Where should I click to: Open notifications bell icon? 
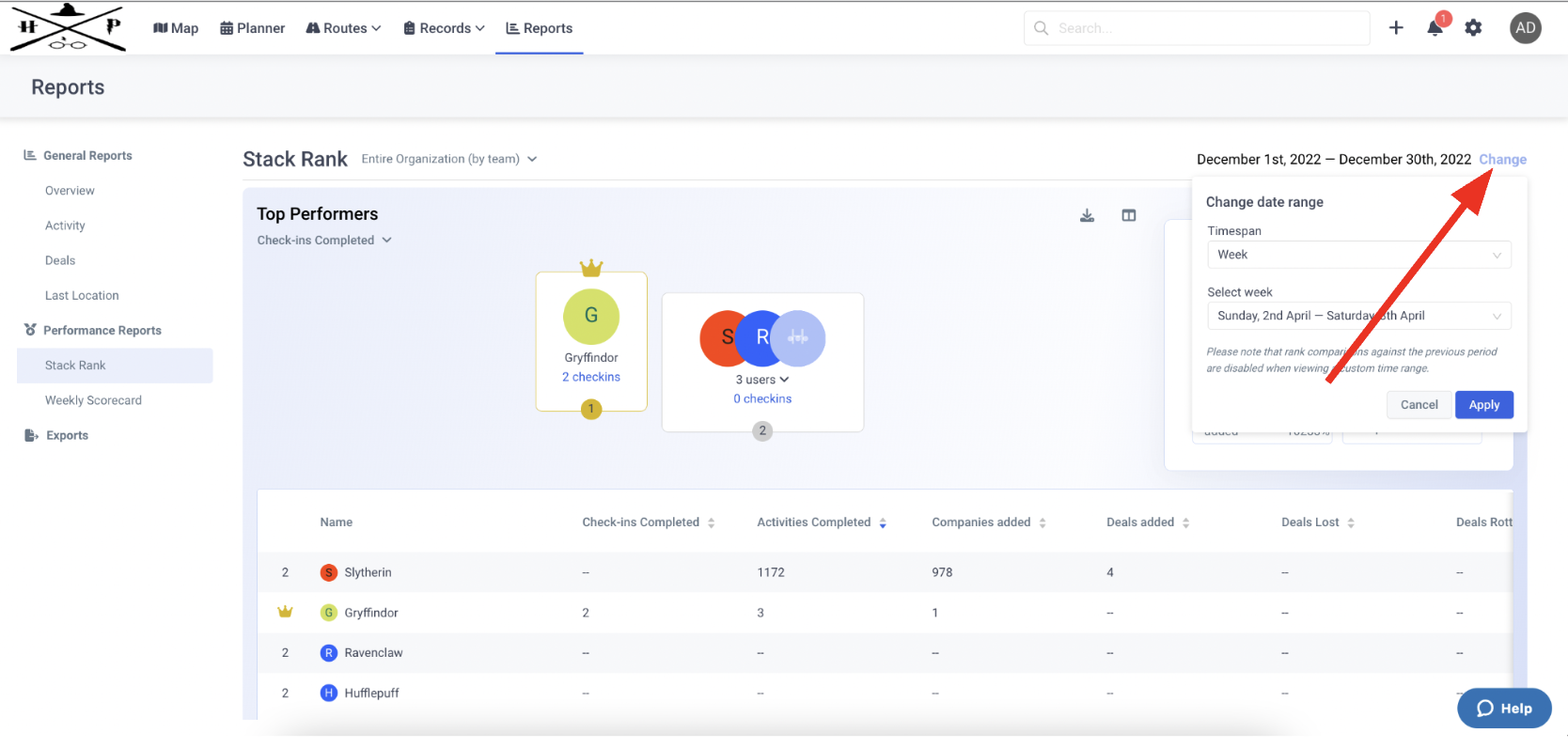click(x=1435, y=28)
